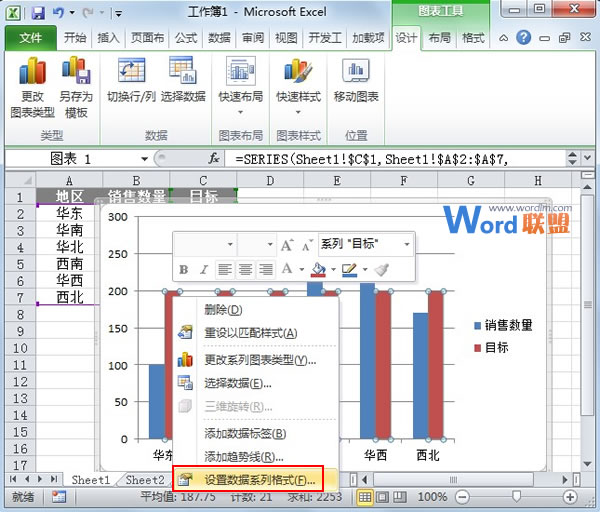Click macro record icon in status bar

click(59, 497)
